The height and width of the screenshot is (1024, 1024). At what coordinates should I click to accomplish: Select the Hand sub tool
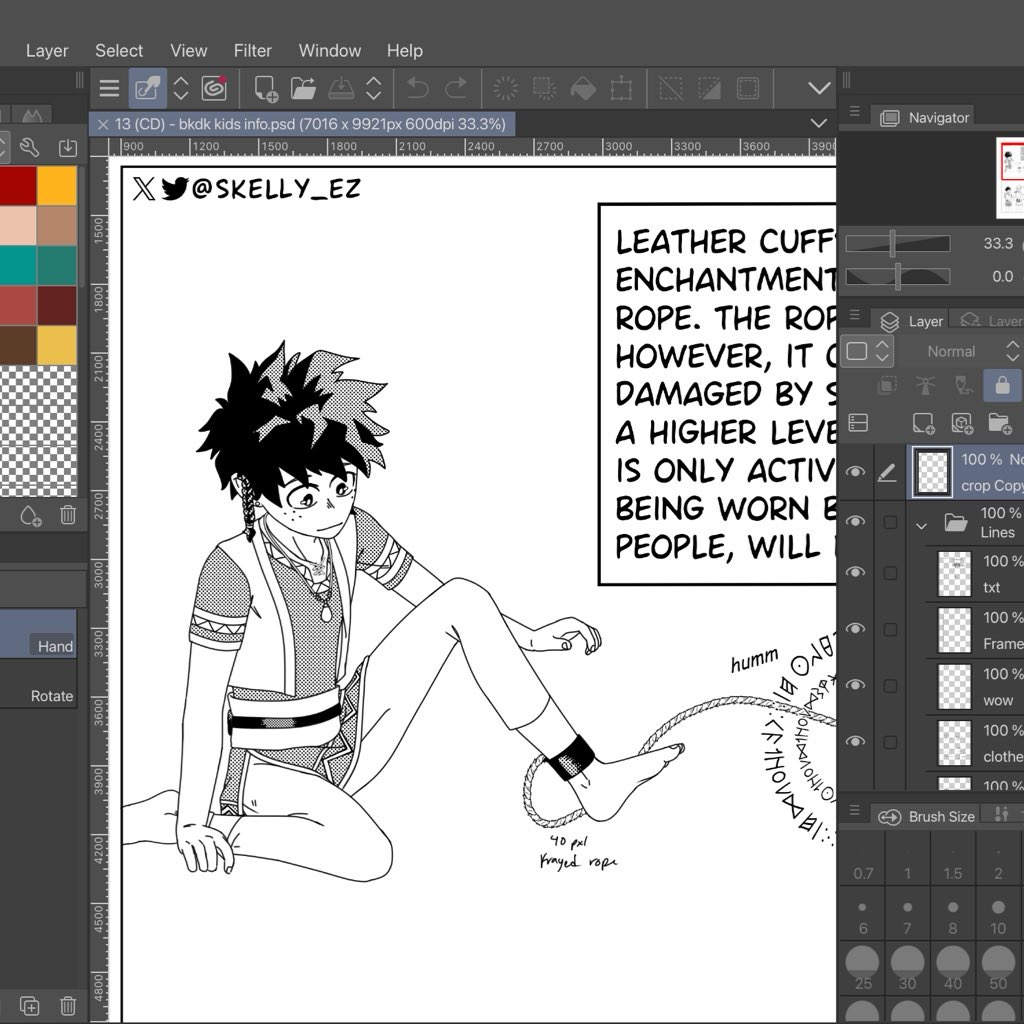tap(55, 646)
